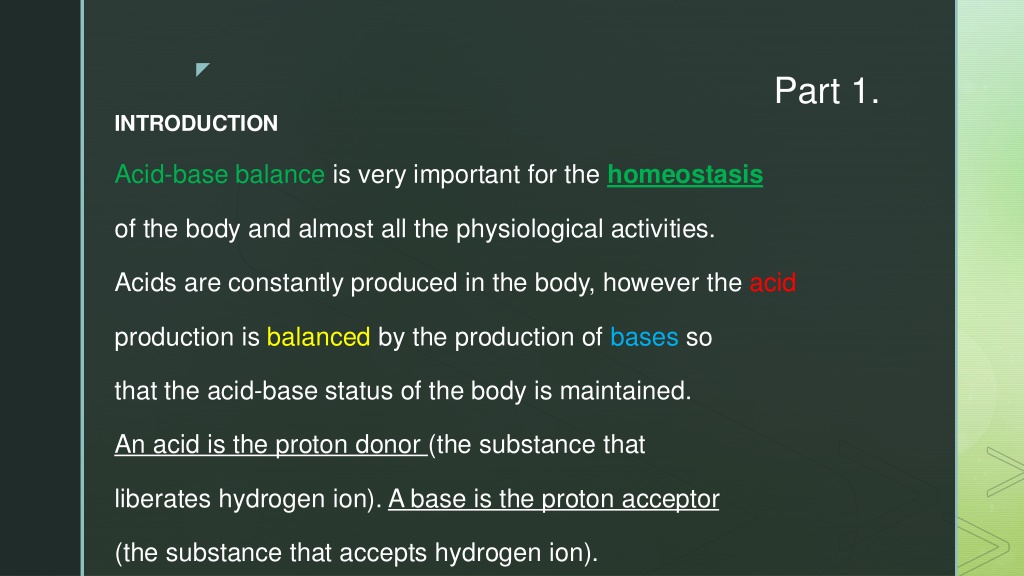Click the sentence ending with is maintained

click(x=403, y=391)
